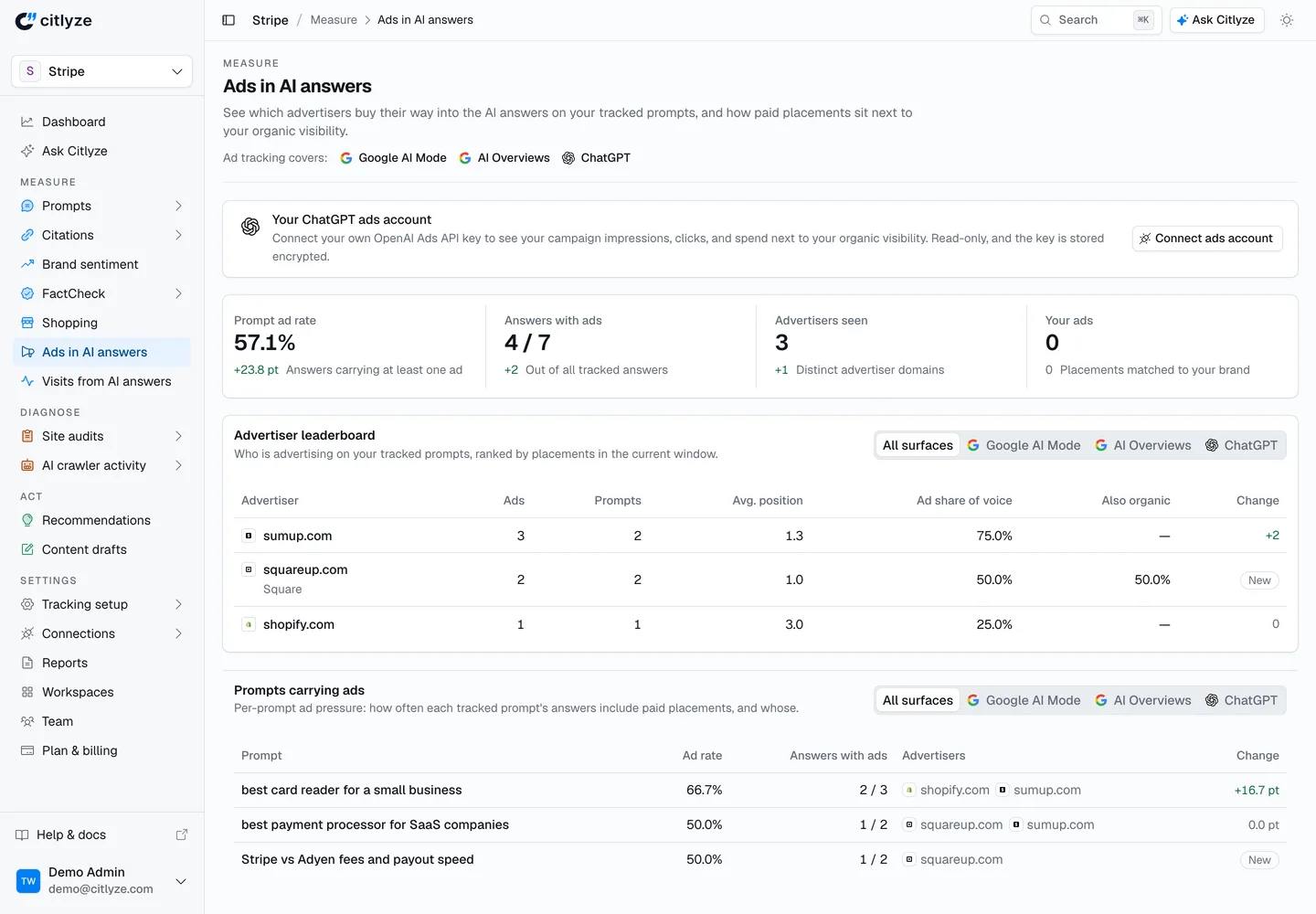Click the Visits from AI answers pulse icon
The height and width of the screenshot is (914, 1316).
coord(27,381)
